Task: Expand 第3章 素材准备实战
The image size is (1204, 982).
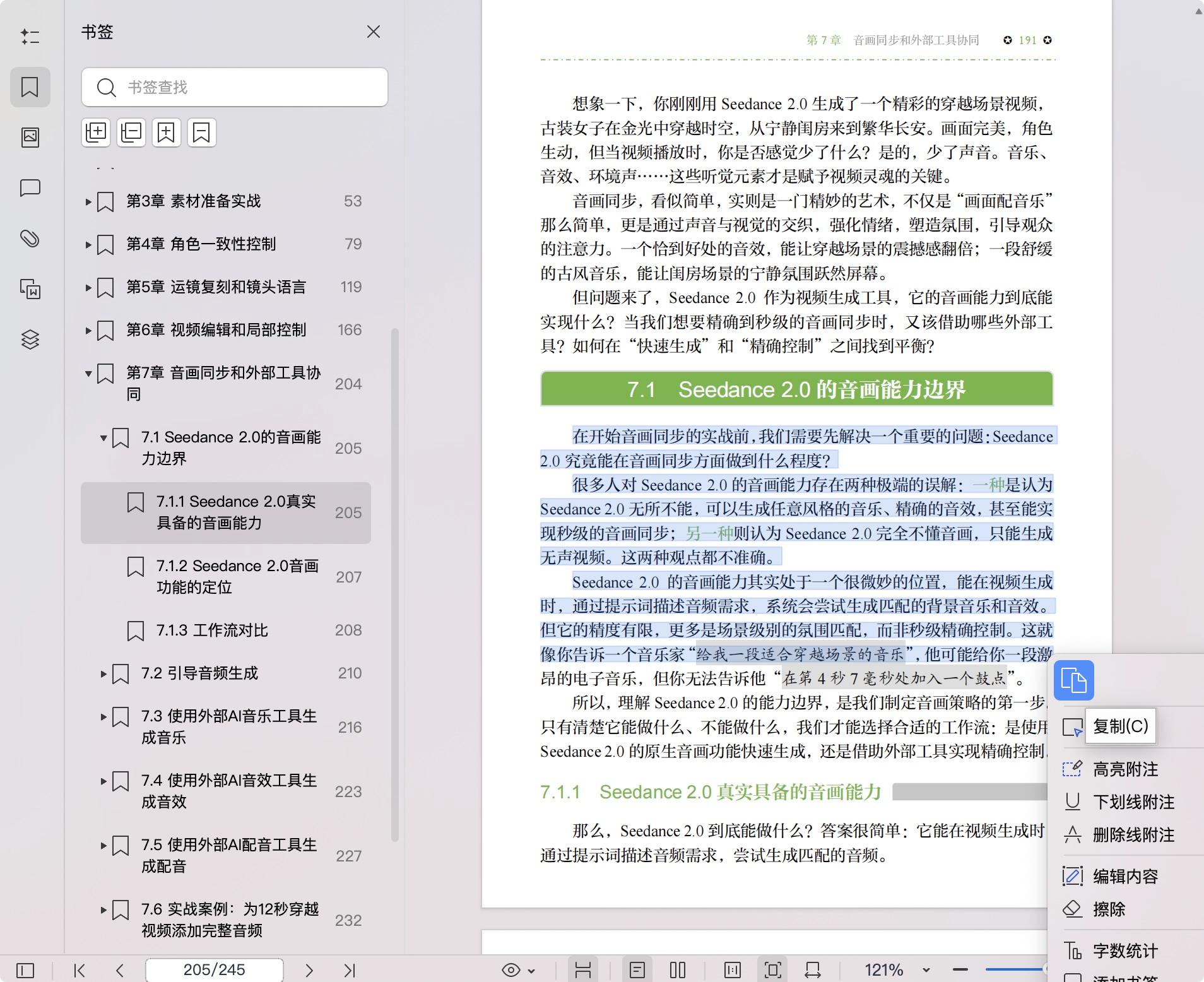Action: [88, 201]
